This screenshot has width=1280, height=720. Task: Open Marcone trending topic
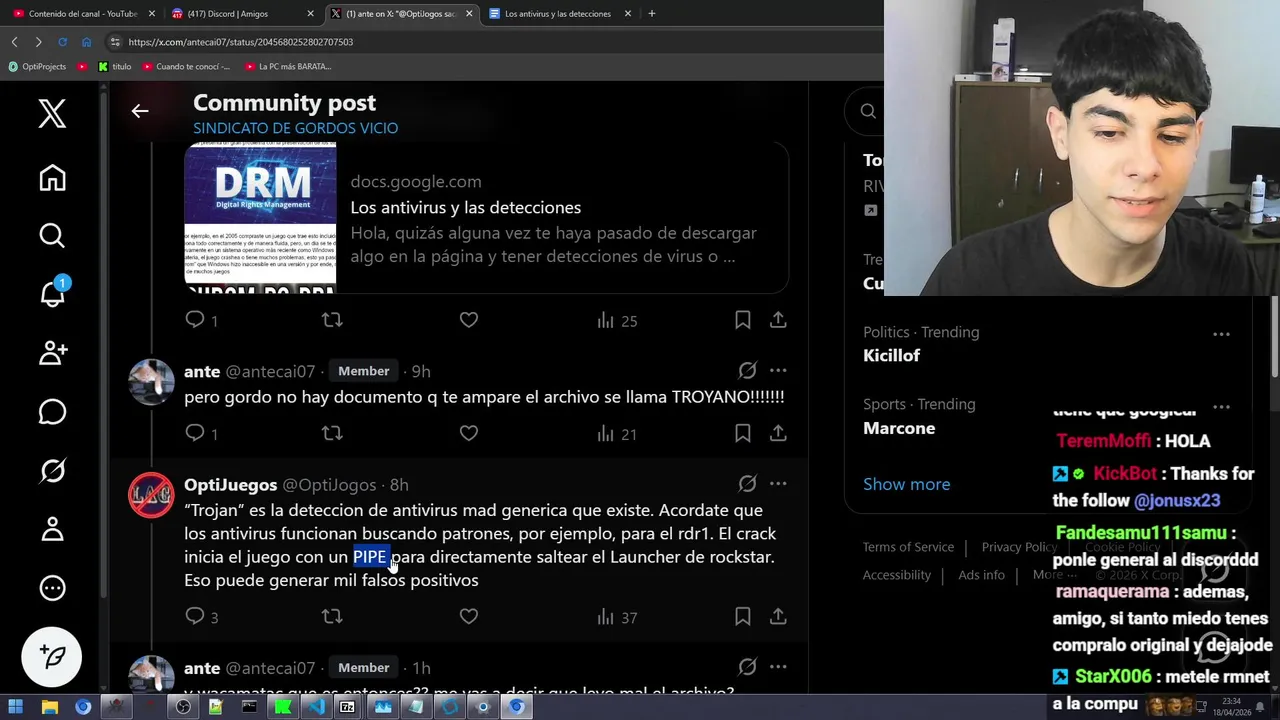pos(899,428)
